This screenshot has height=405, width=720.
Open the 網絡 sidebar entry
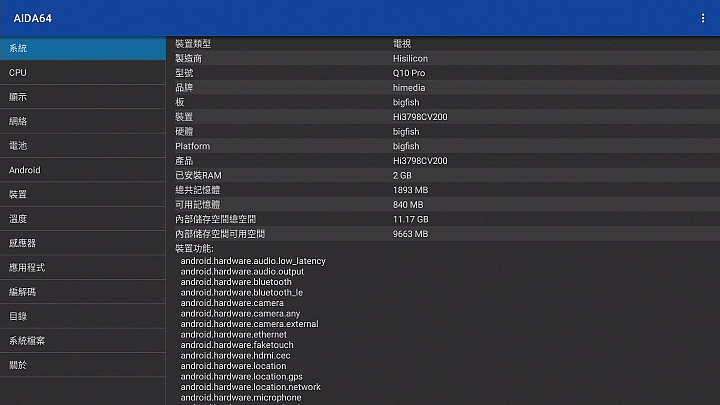(x=83, y=121)
